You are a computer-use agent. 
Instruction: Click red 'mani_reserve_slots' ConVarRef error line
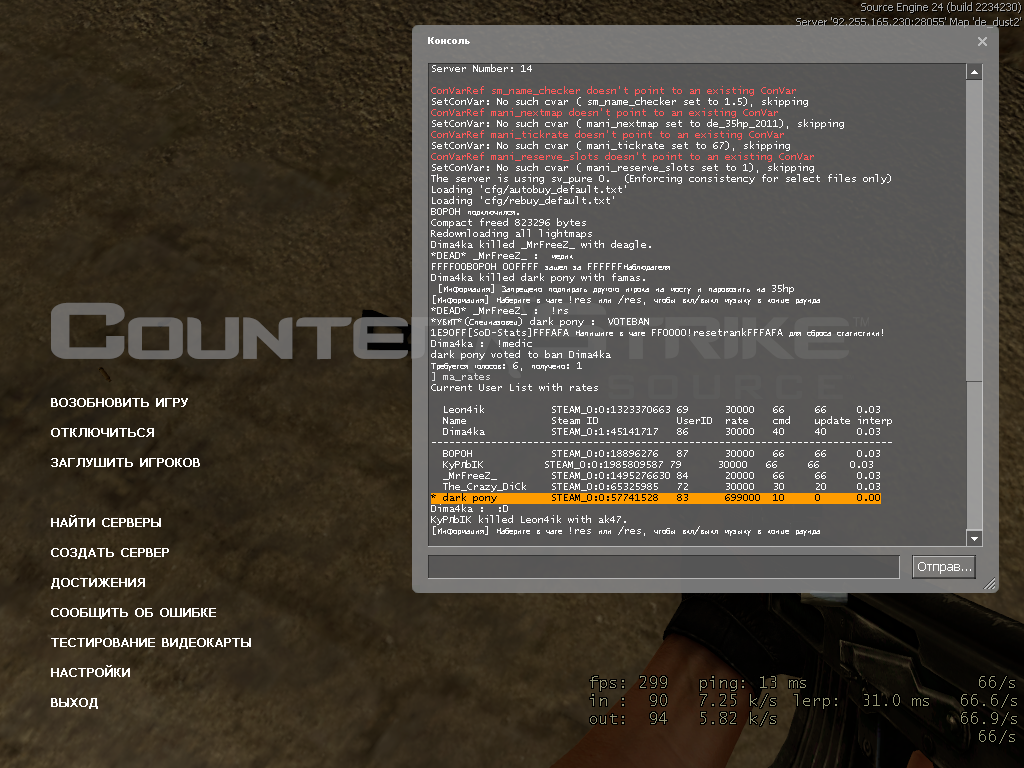click(x=622, y=157)
